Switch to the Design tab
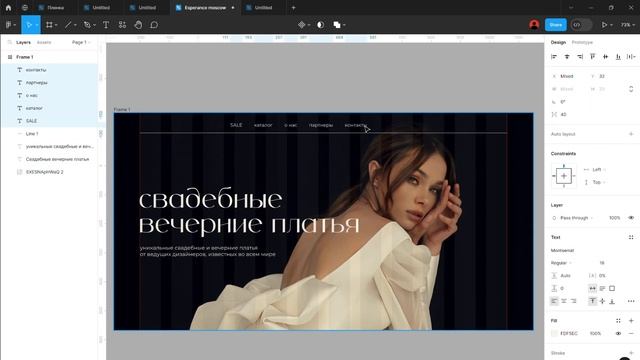 [x=558, y=42]
